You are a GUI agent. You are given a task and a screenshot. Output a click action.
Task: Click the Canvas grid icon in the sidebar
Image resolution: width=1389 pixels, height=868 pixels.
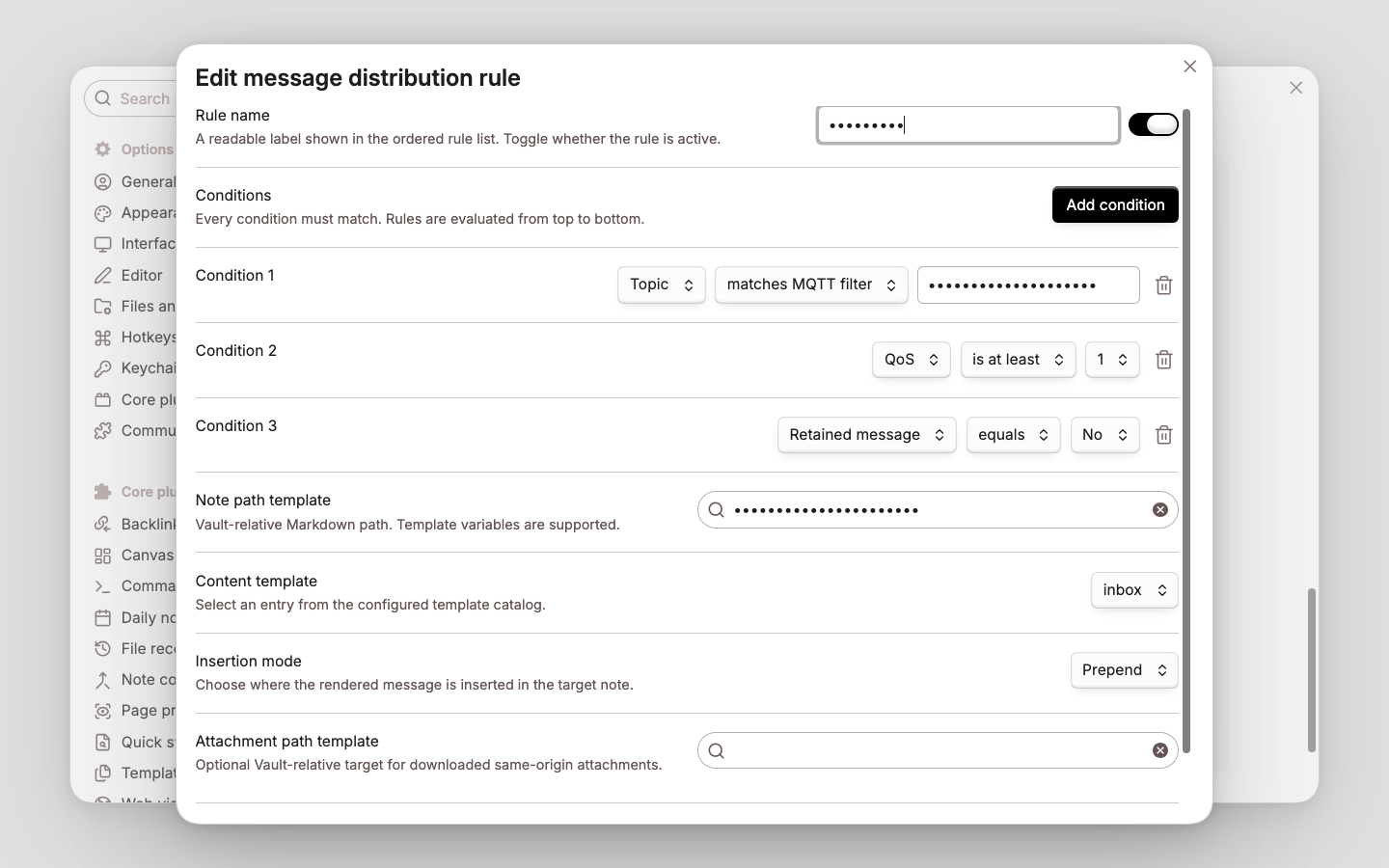102,556
